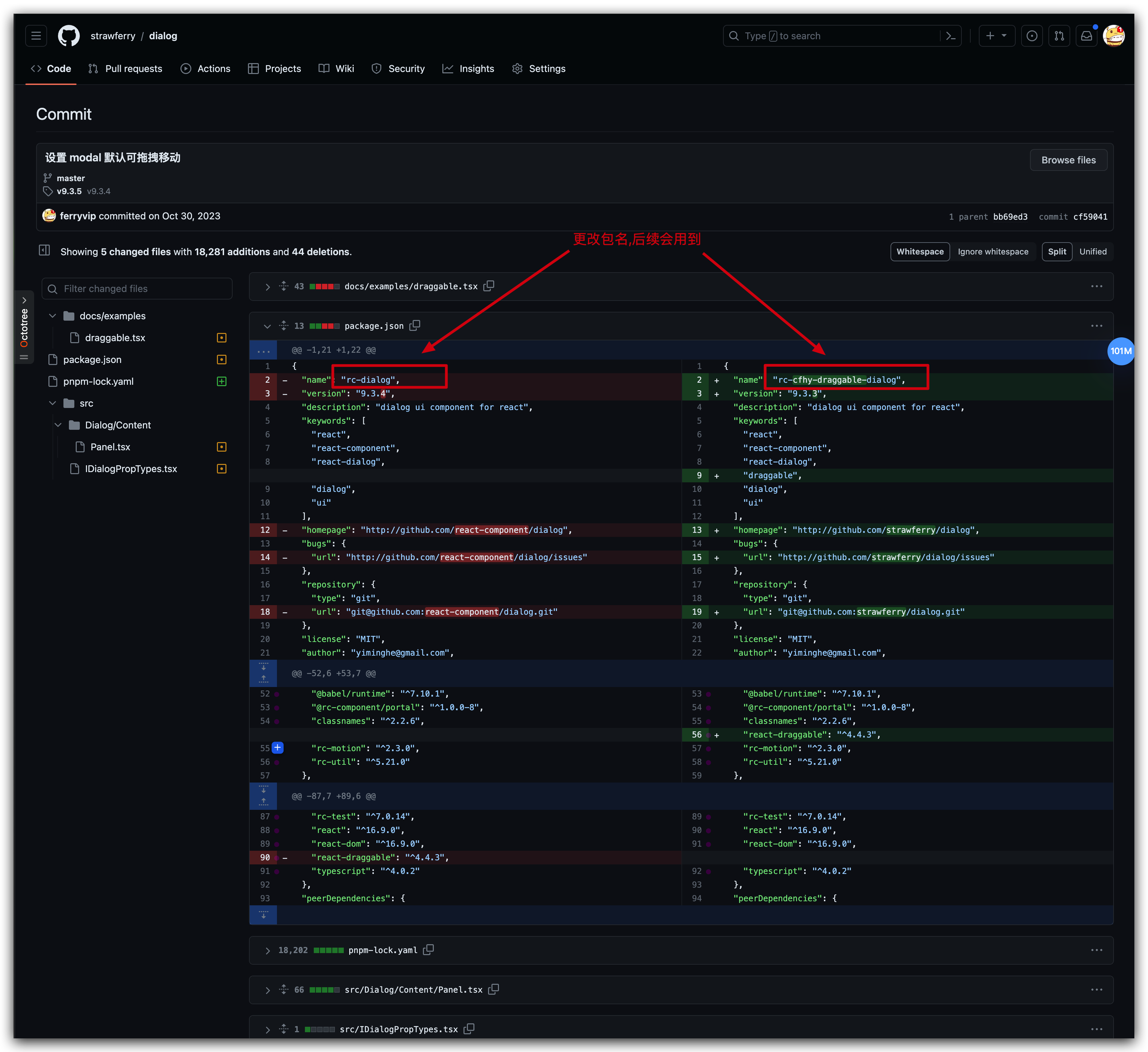Expand the pnpm-lock.yaml diff
The image size is (1148, 1052).
click(x=267, y=951)
